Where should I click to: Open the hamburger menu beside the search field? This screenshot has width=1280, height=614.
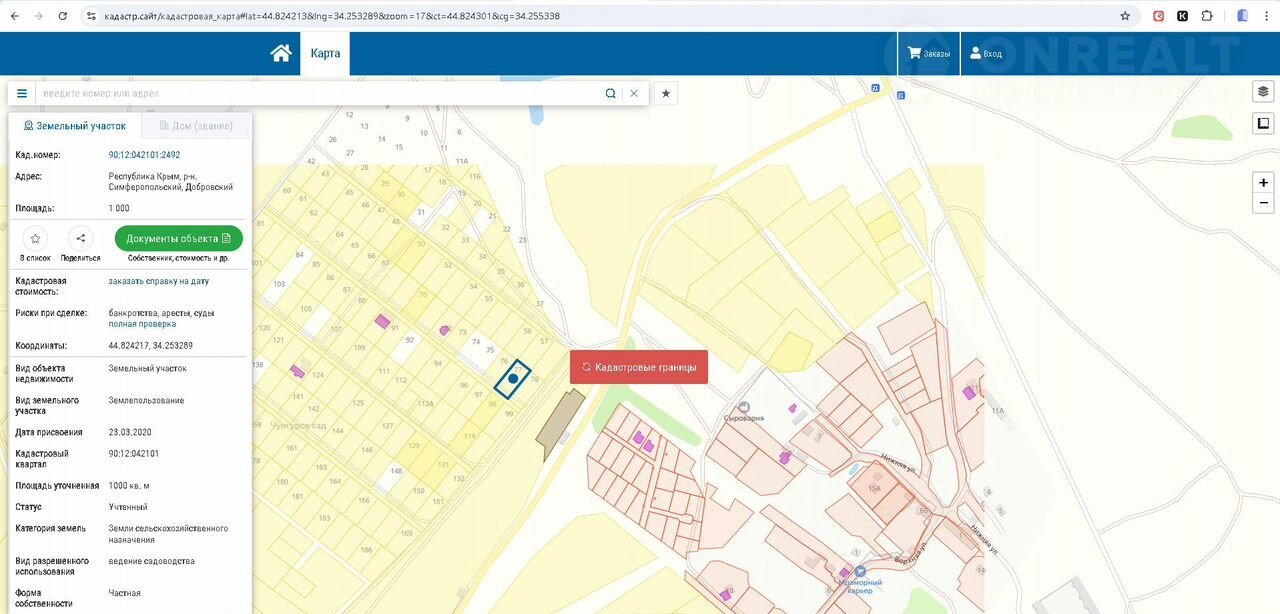point(22,93)
